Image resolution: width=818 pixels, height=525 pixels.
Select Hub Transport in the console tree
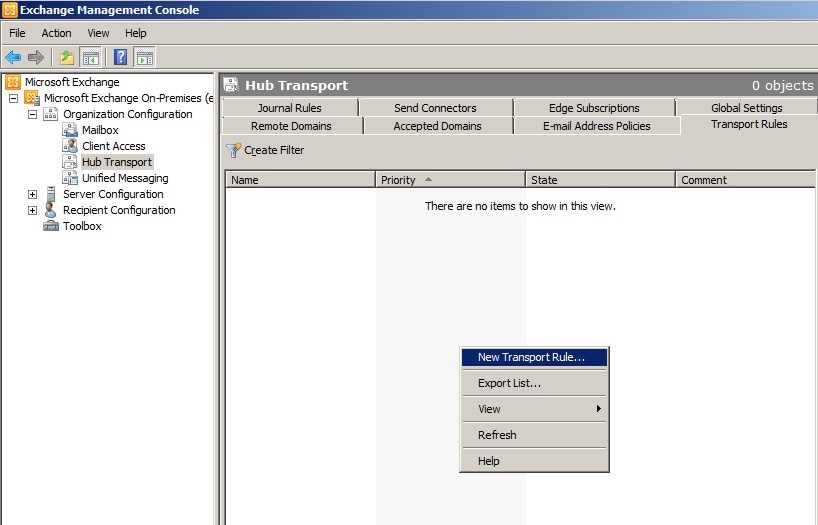[117, 162]
